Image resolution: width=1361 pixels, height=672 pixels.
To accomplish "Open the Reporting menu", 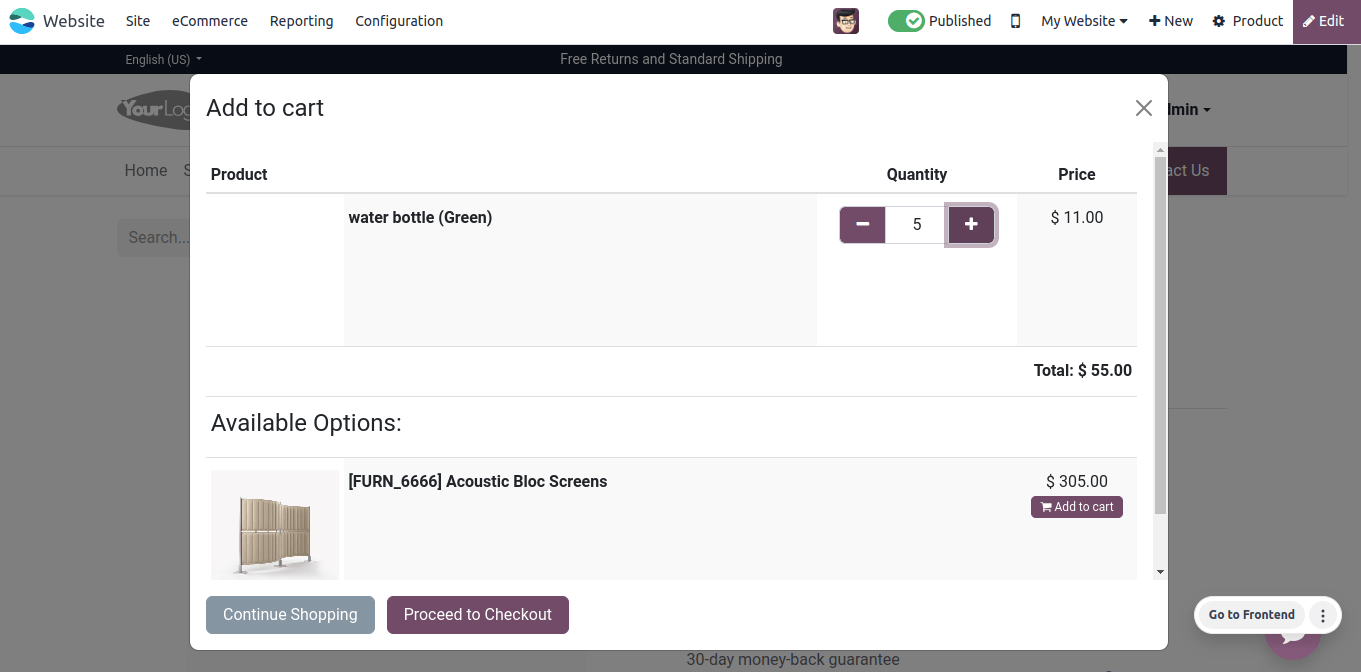I will (x=302, y=21).
